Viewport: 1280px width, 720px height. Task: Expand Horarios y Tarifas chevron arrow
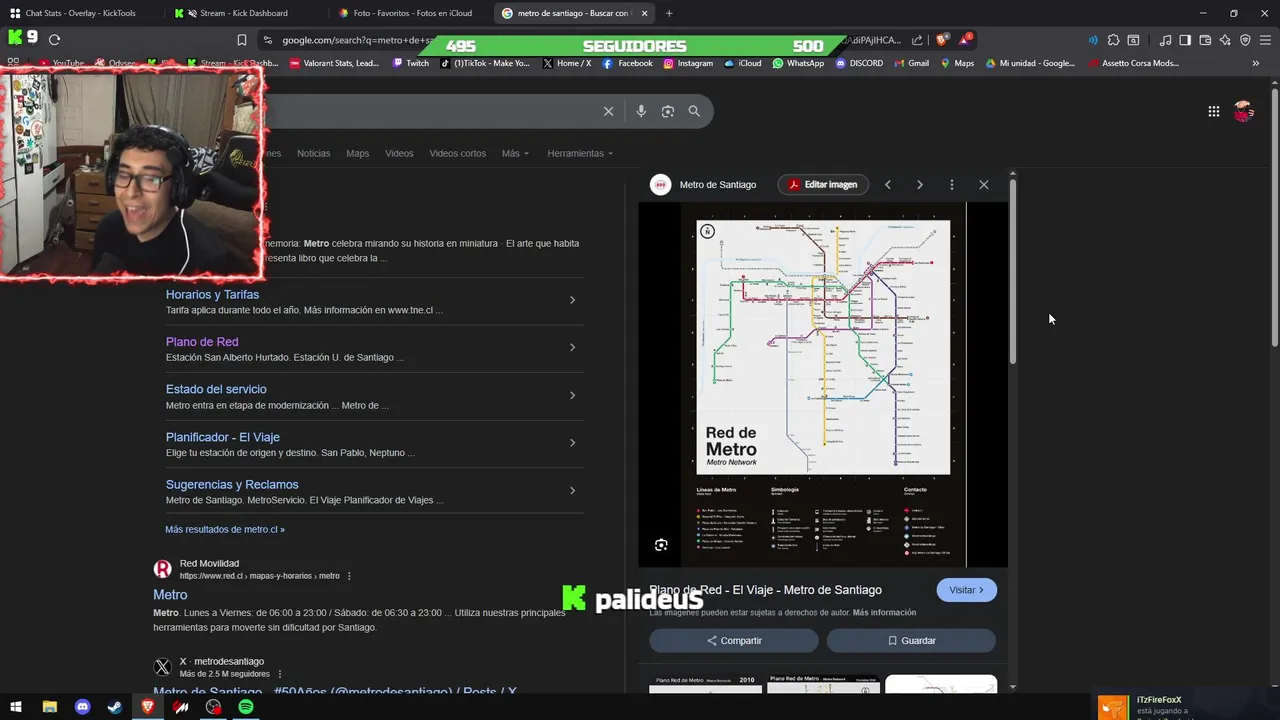[572, 300]
